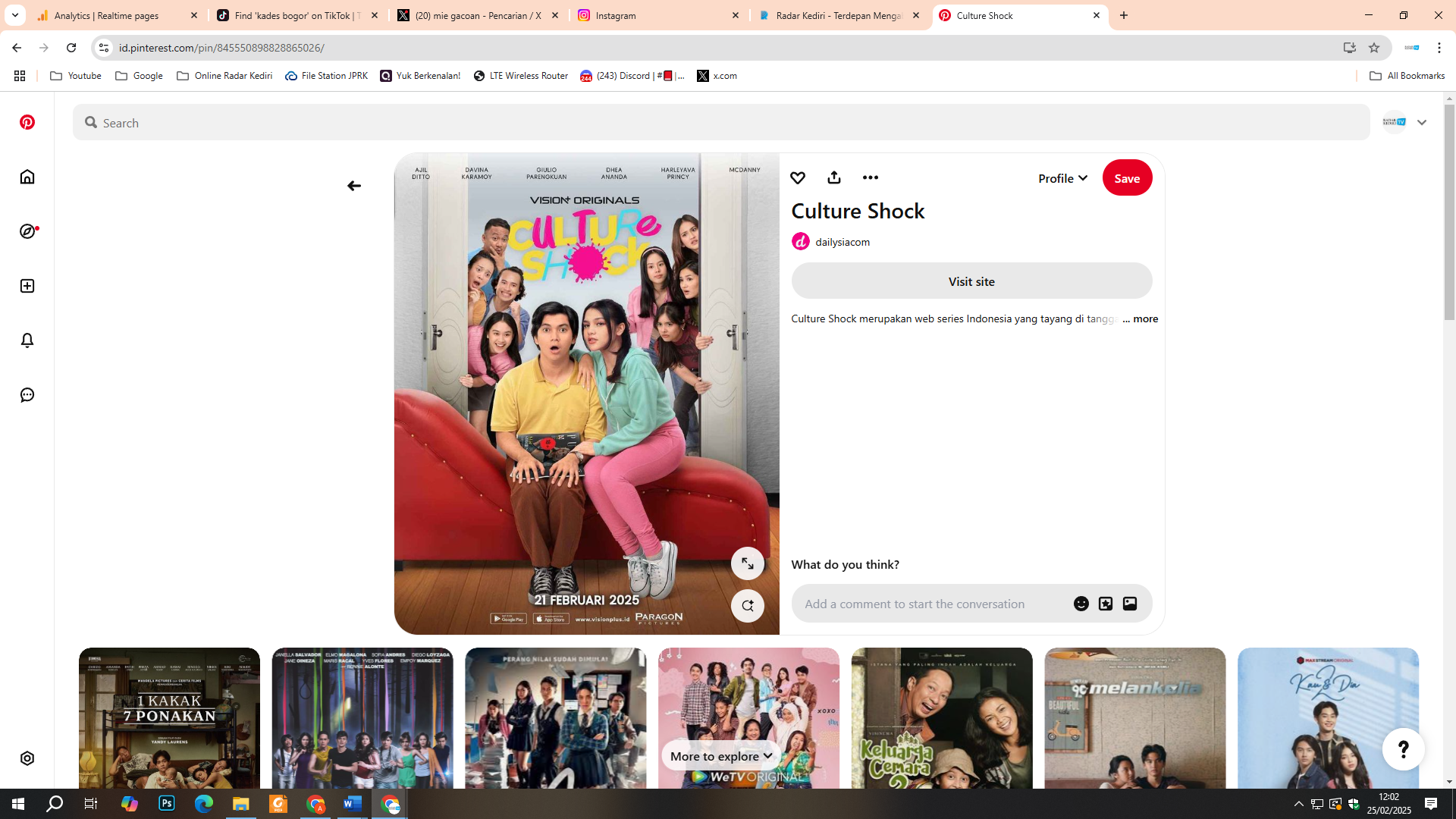Open Microsoft Word from the taskbar

(x=353, y=804)
